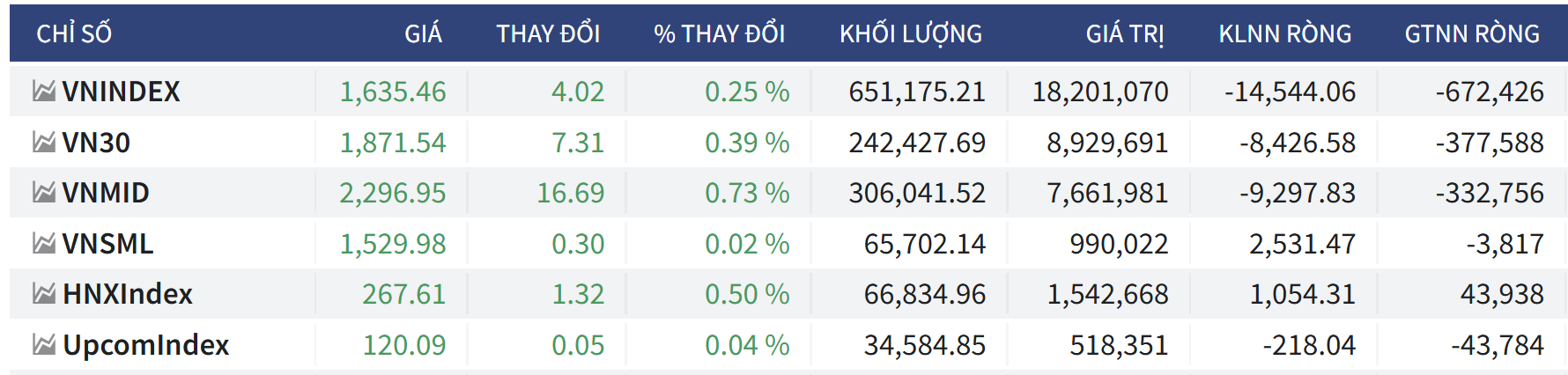Sort by GTNN RÒNG column header

tap(1471, 34)
